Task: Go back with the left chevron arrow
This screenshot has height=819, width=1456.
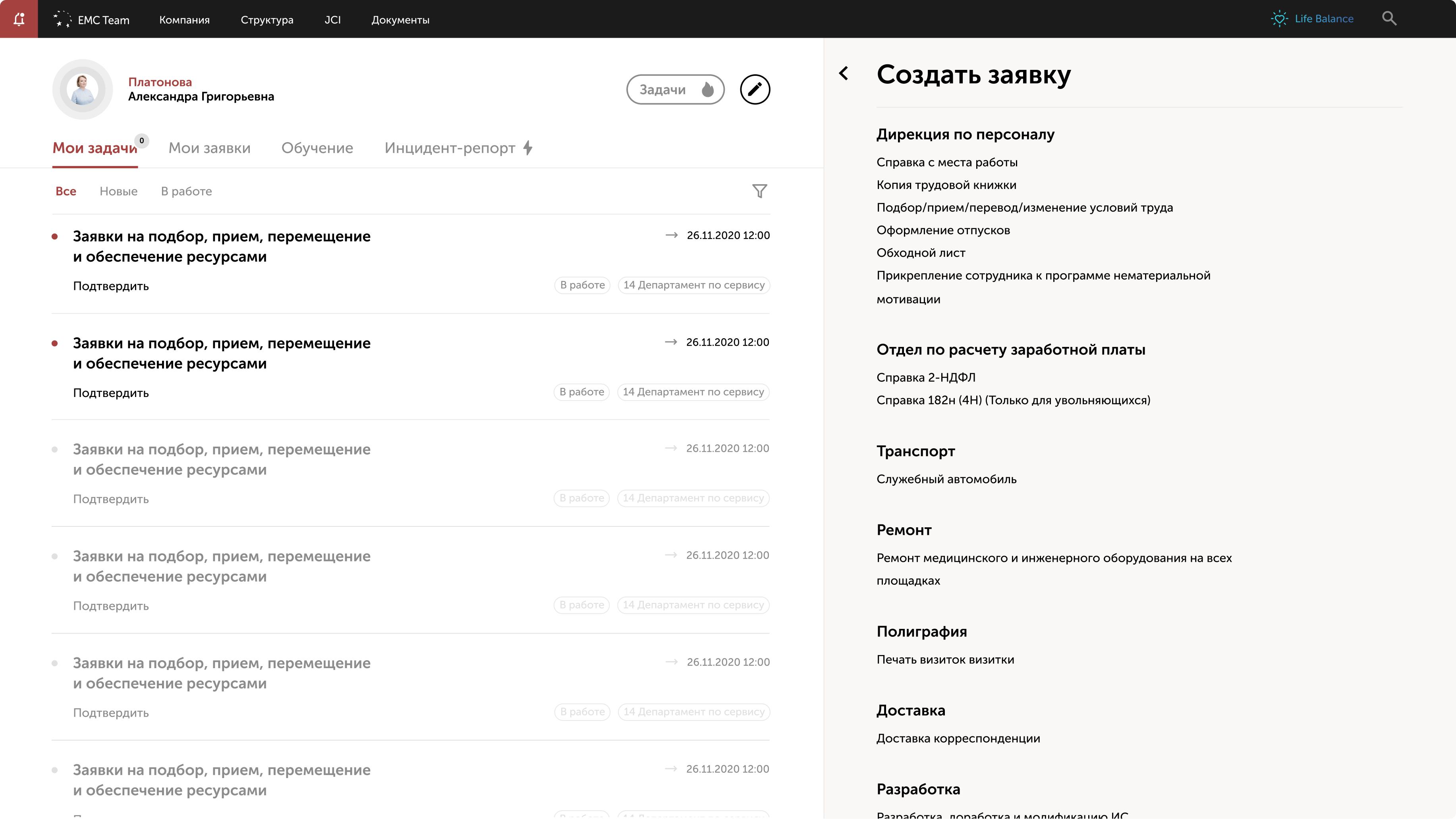Action: click(844, 73)
